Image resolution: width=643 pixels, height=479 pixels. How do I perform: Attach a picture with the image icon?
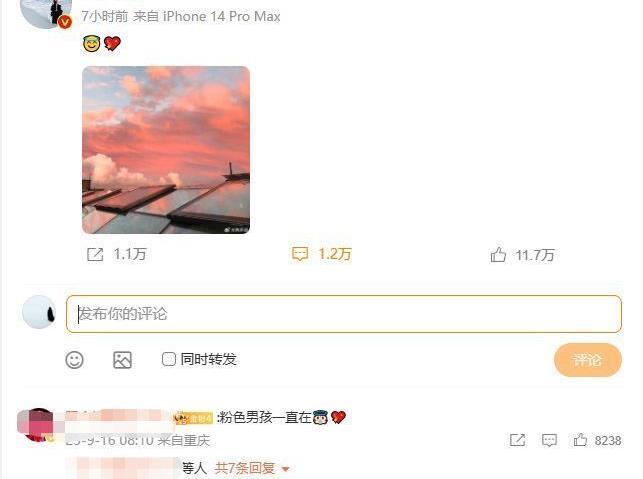tap(122, 360)
